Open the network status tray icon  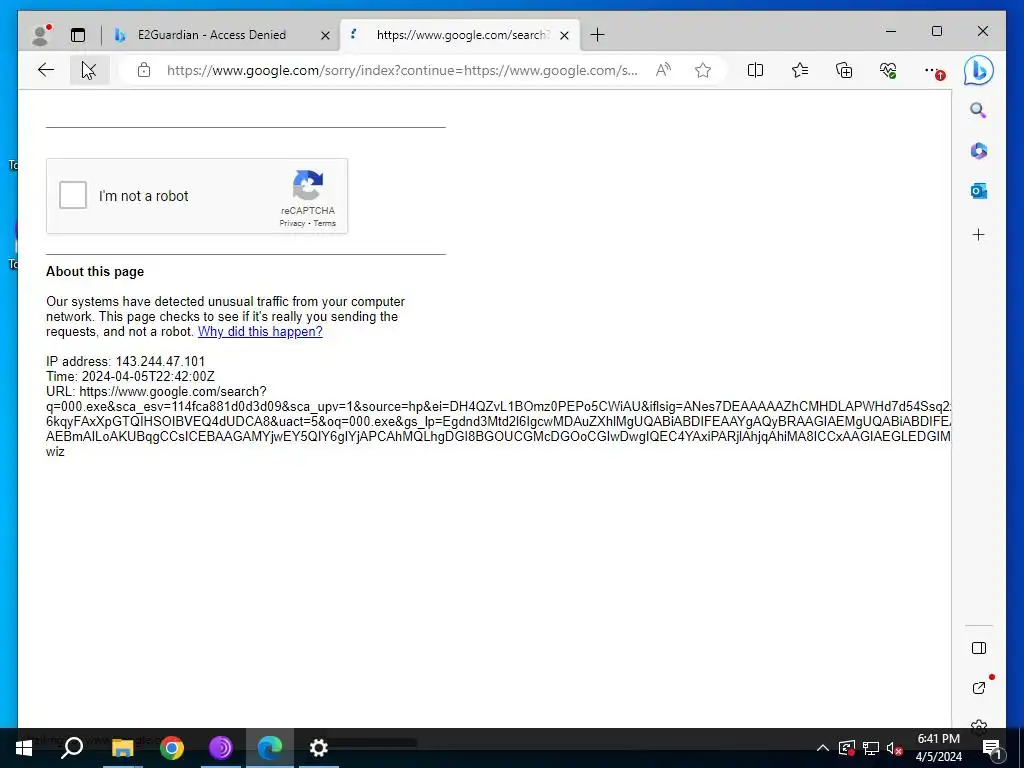[871, 748]
